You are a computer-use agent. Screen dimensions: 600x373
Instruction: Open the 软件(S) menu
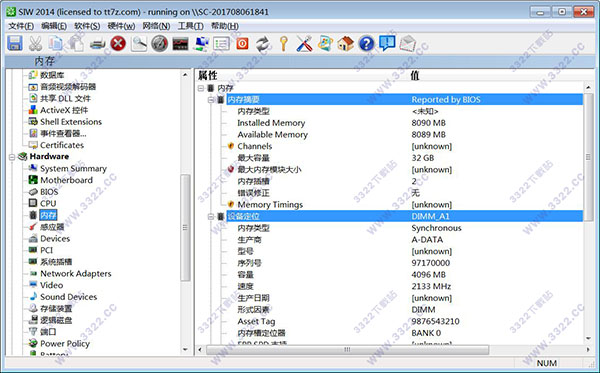[x=87, y=26]
